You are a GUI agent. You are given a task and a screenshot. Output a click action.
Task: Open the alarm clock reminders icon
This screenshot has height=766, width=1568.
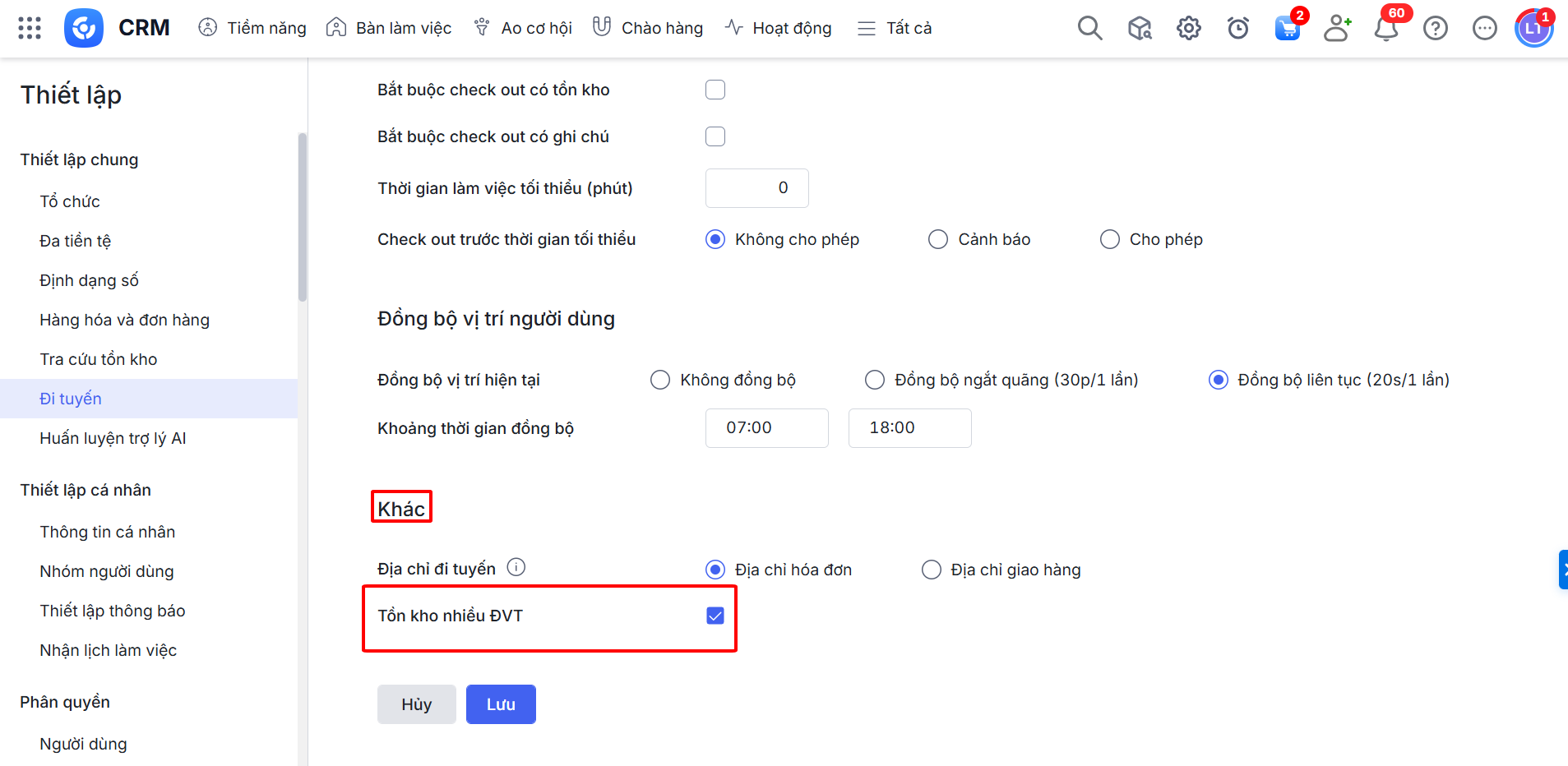point(1237,29)
